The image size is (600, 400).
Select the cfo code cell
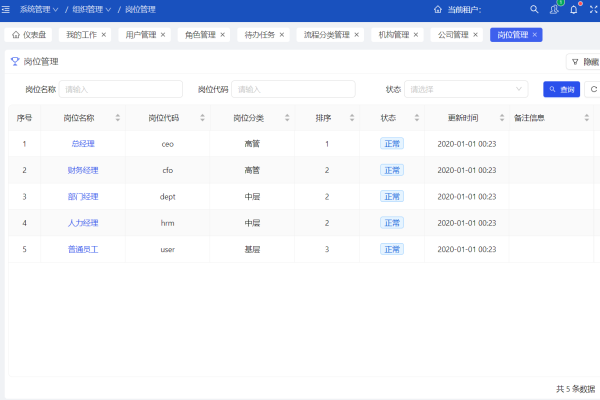168,170
